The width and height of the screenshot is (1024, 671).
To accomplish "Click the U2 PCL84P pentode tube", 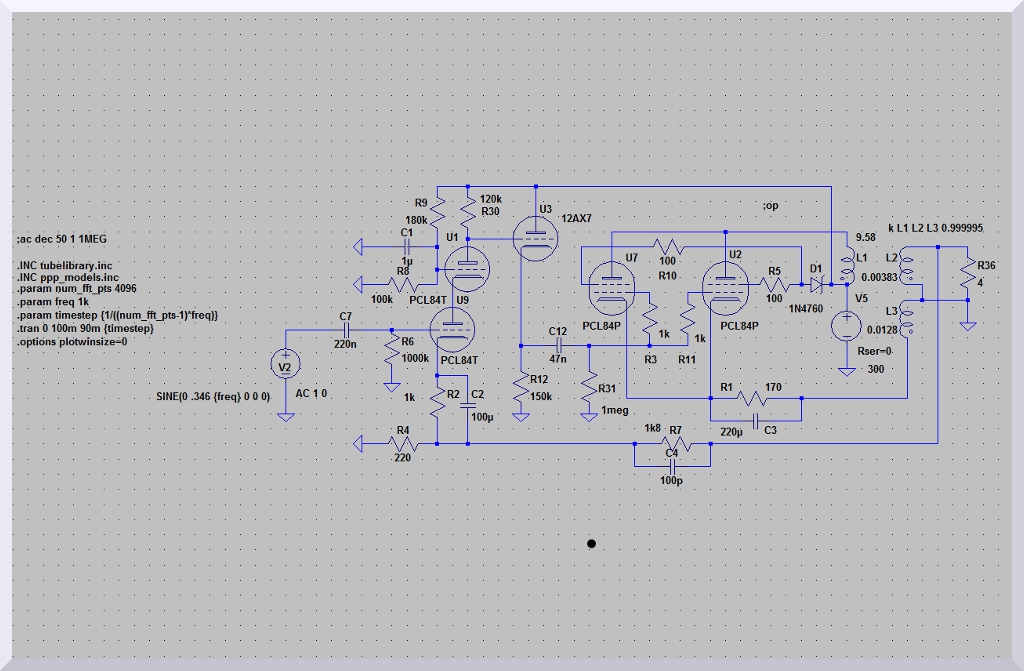I will (725, 286).
